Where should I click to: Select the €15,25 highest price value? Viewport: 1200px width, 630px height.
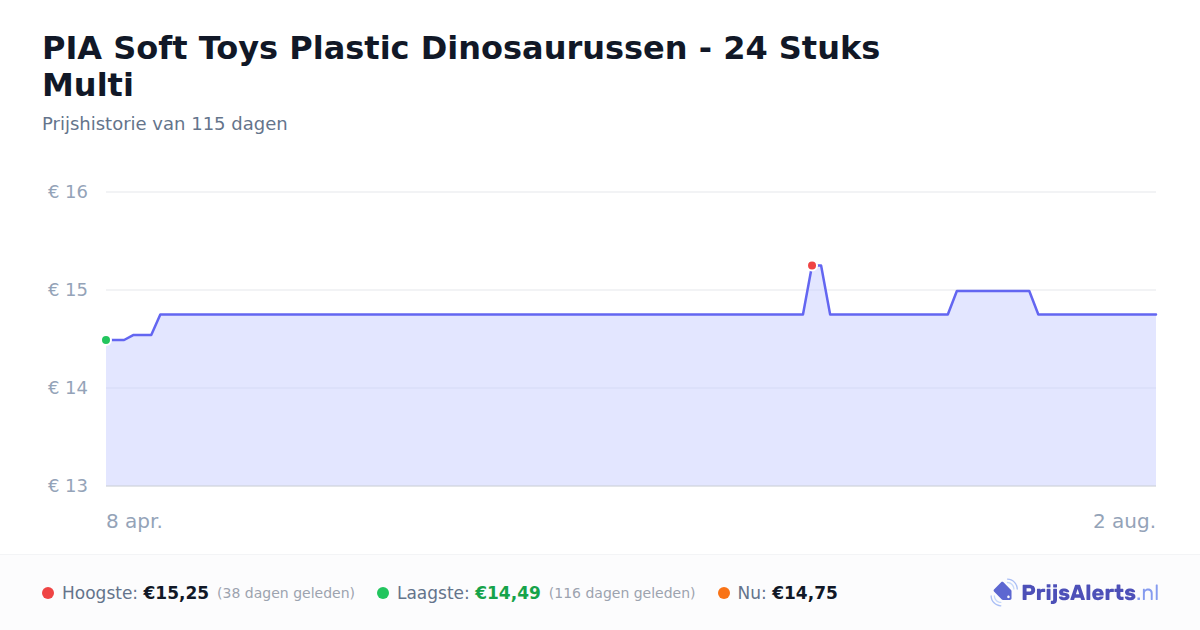(x=176, y=593)
